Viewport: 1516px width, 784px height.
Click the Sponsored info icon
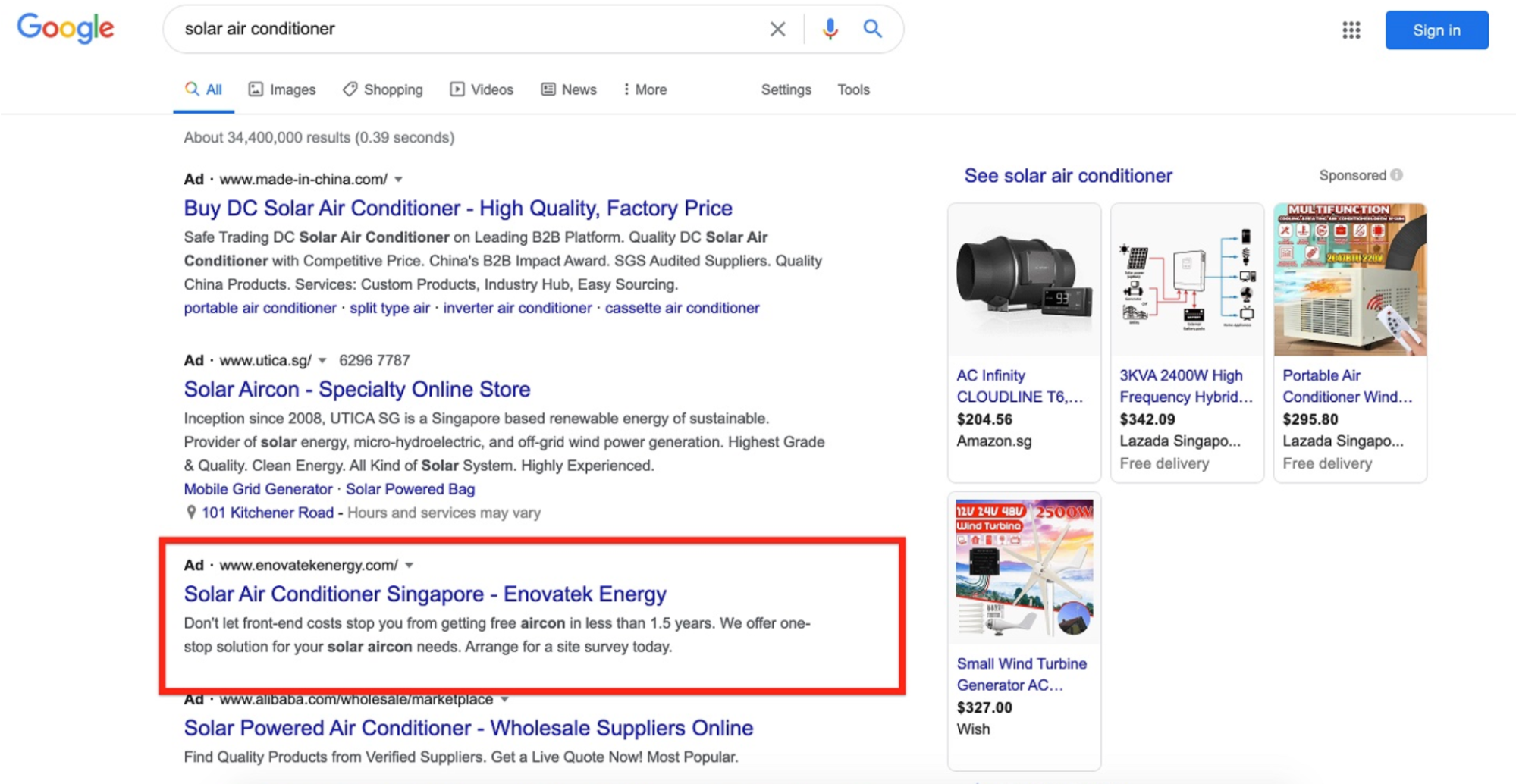(1395, 175)
